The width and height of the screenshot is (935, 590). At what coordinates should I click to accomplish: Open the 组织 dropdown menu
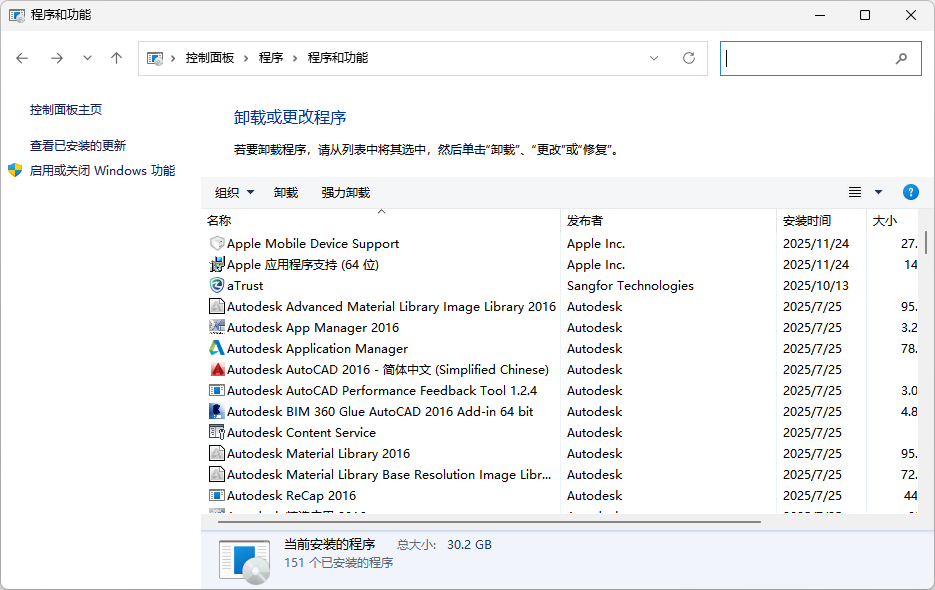[x=234, y=193]
